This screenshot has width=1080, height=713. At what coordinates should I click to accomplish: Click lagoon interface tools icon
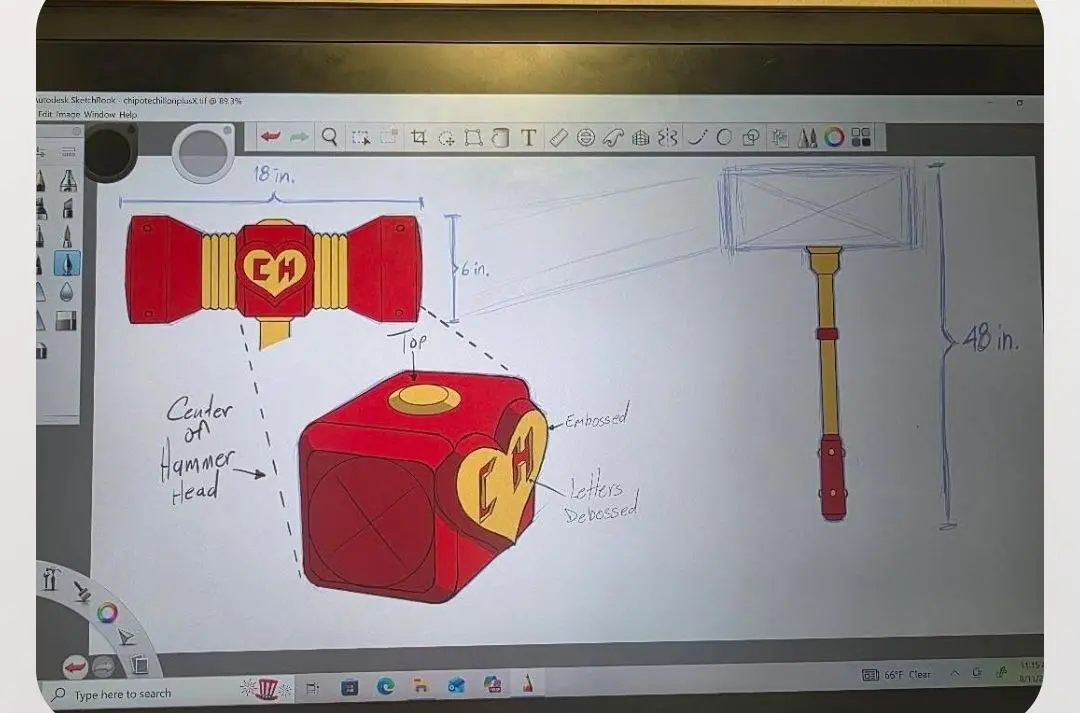(x=50, y=577)
